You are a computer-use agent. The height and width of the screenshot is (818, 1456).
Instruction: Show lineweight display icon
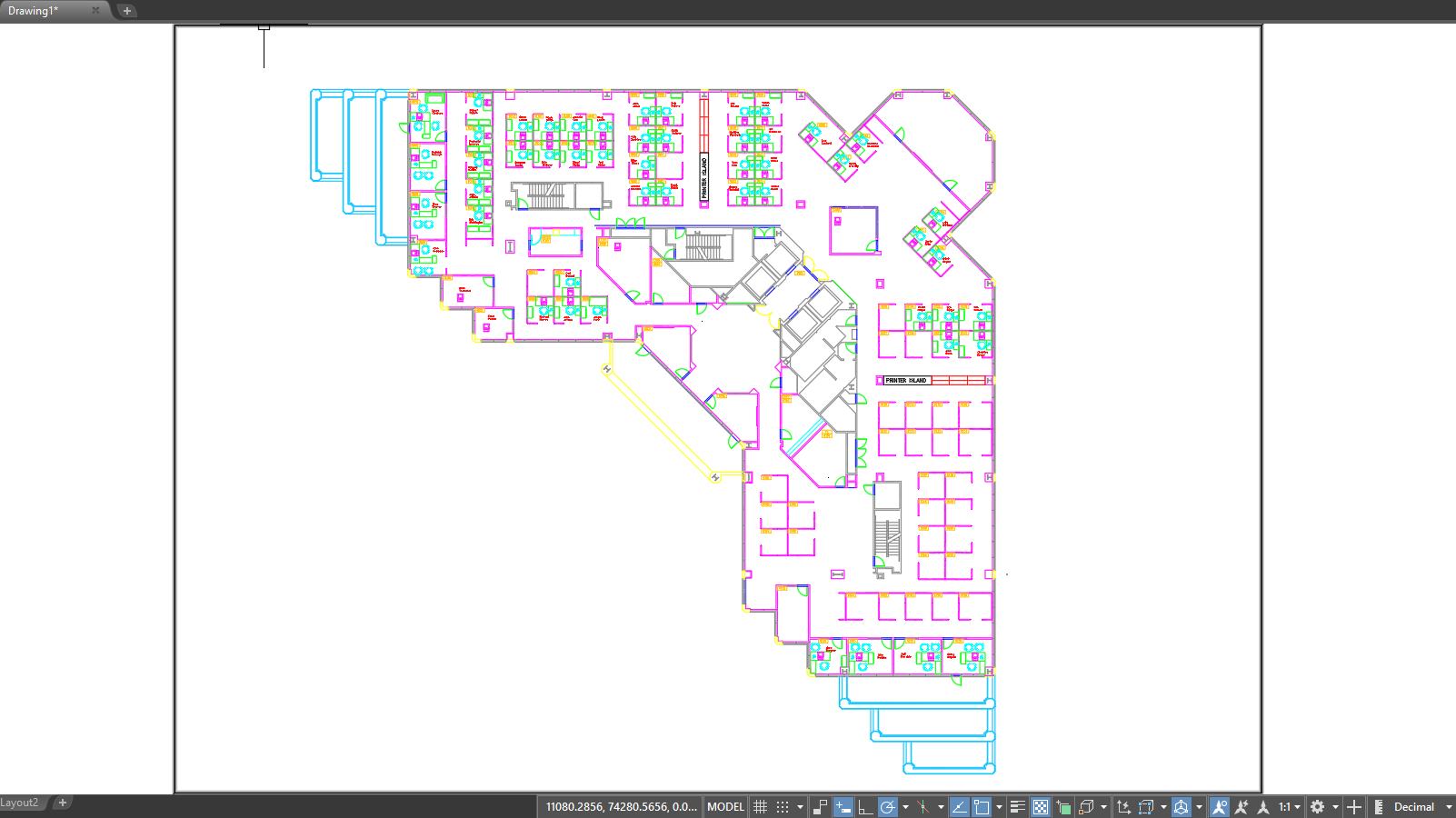1017,807
